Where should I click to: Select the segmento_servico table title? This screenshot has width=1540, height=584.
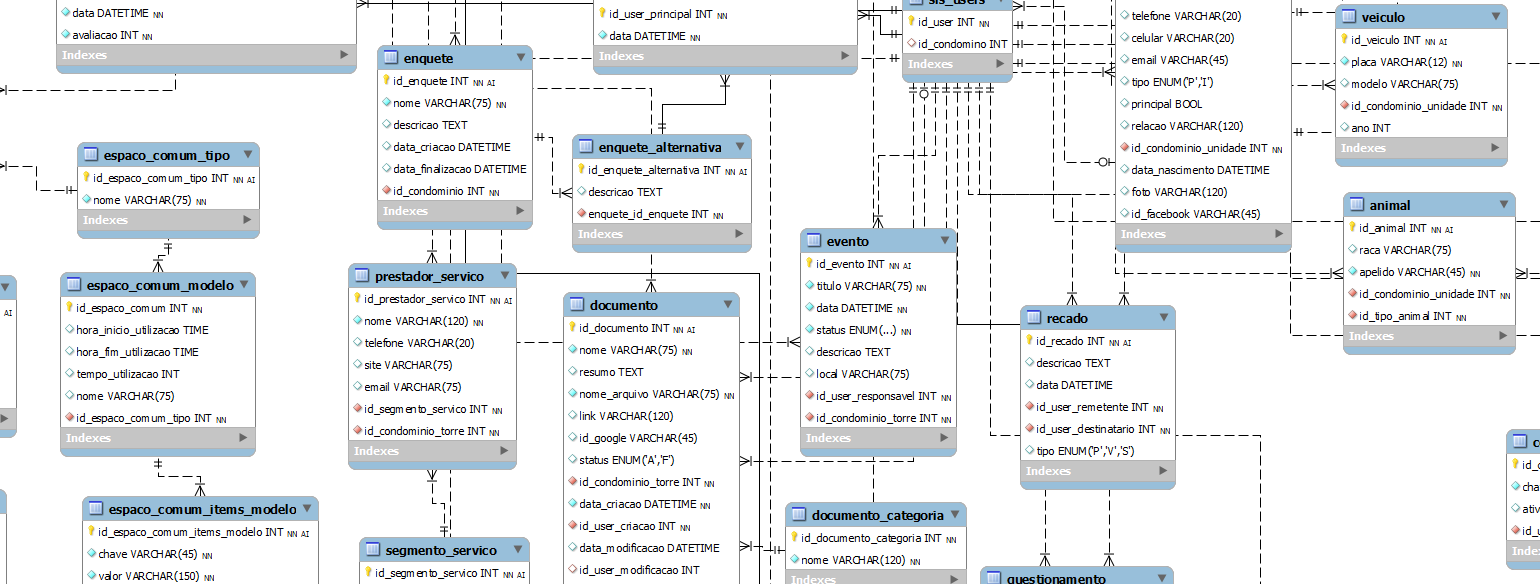[x=440, y=550]
